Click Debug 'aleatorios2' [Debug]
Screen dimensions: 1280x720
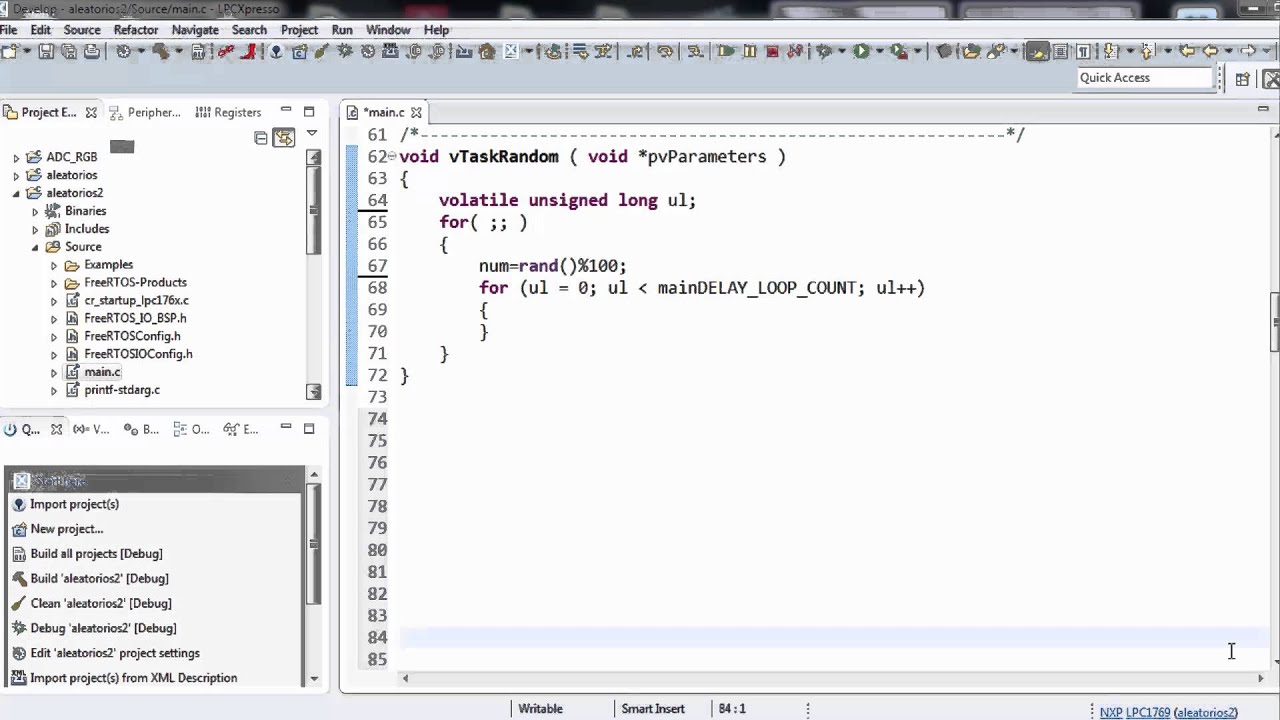(x=103, y=628)
